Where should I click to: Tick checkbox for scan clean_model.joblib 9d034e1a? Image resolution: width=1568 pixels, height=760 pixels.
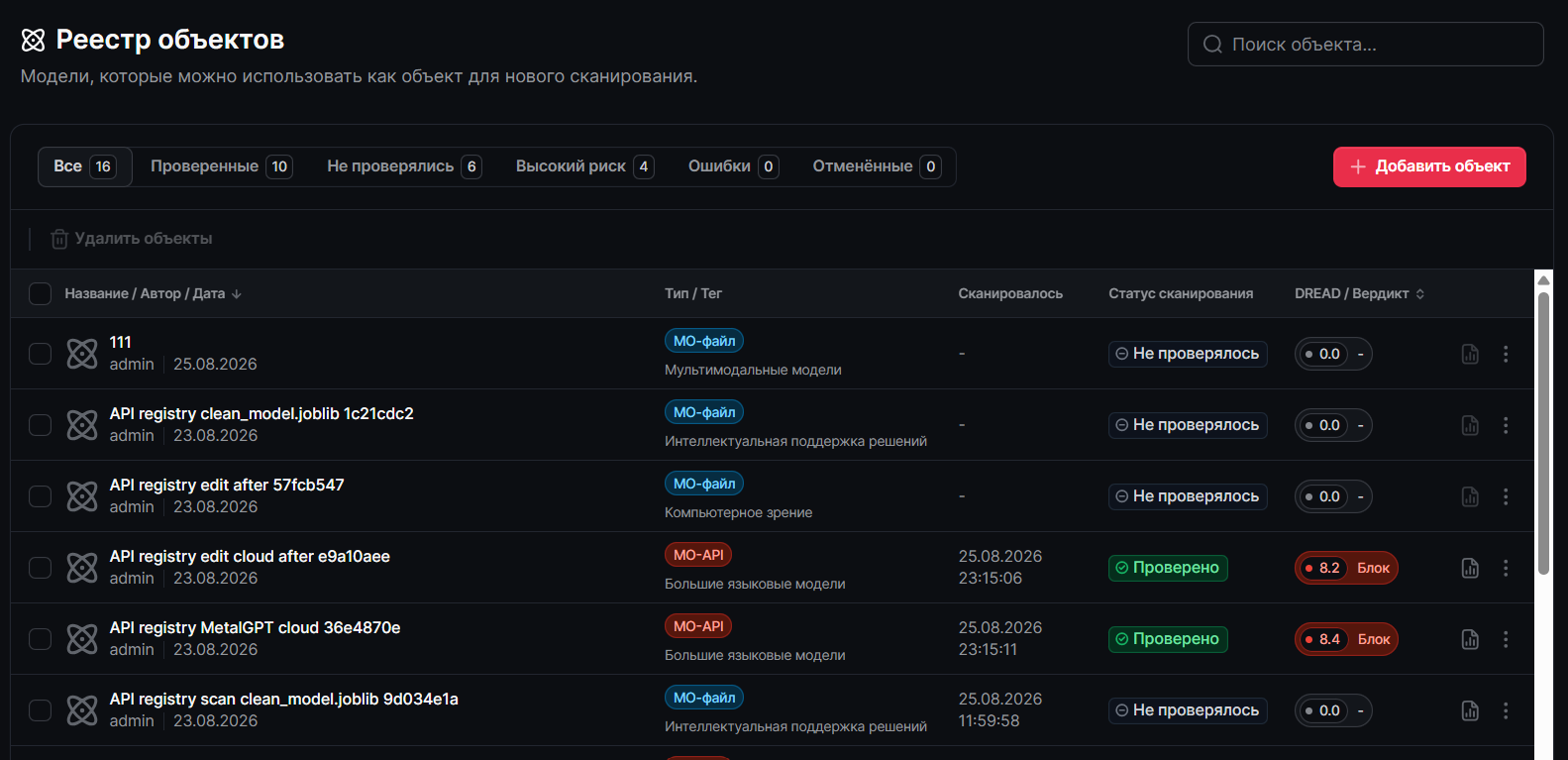coord(40,710)
